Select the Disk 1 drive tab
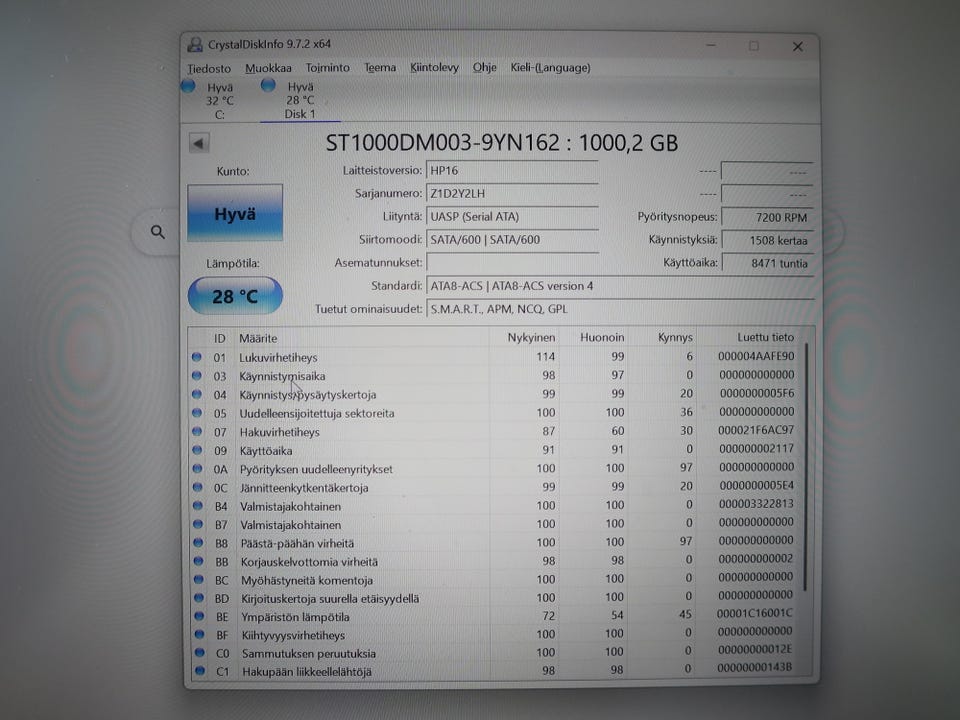This screenshot has width=960, height=720. (300, 100)
